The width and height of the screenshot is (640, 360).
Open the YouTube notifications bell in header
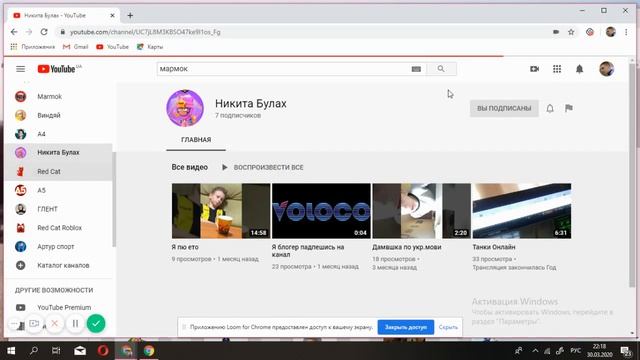[579, 69]
